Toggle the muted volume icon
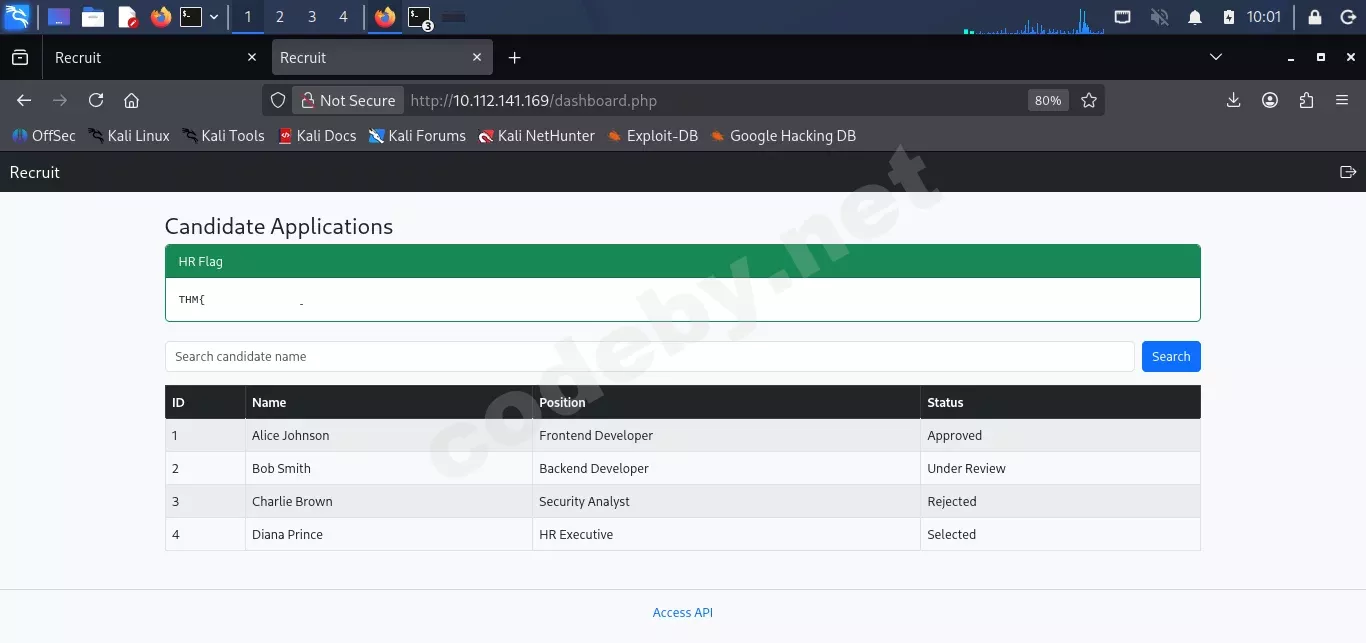 (x=1160, y=17)
